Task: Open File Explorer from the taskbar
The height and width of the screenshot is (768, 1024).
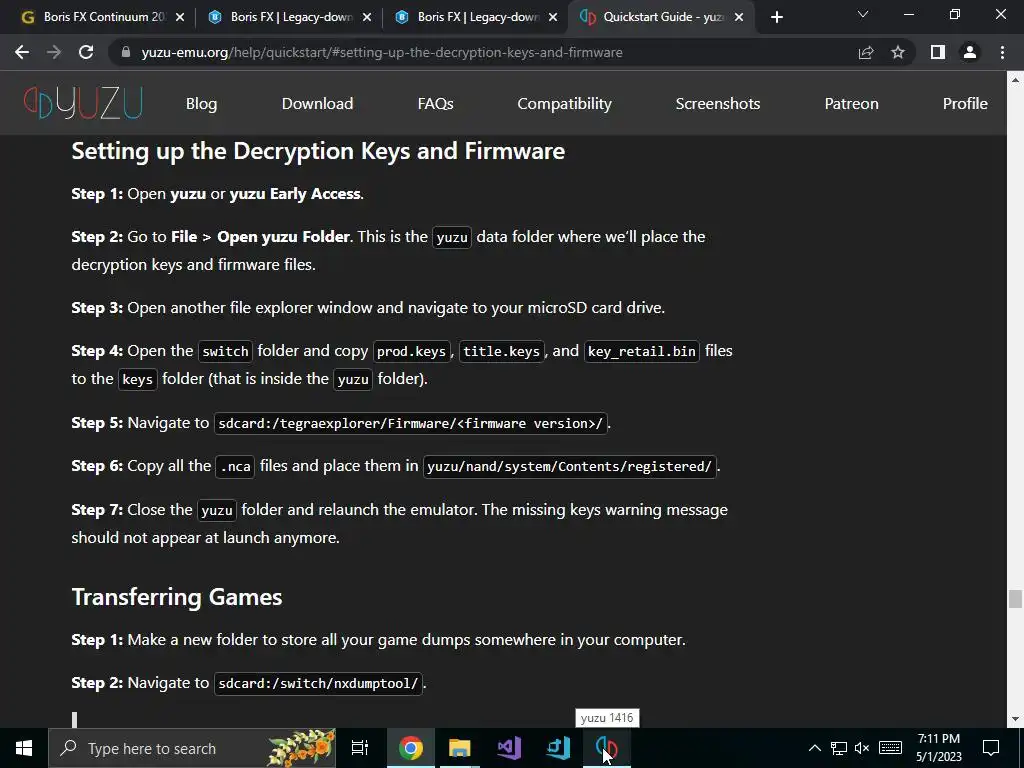Action: (x=460, y=748)
